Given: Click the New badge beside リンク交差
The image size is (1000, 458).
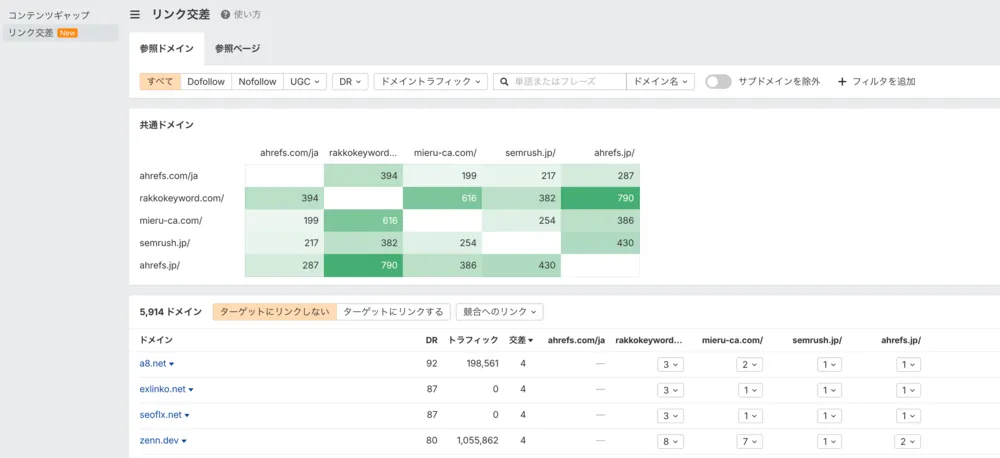Looking at the screenshot, I should [x=67, y=33].
